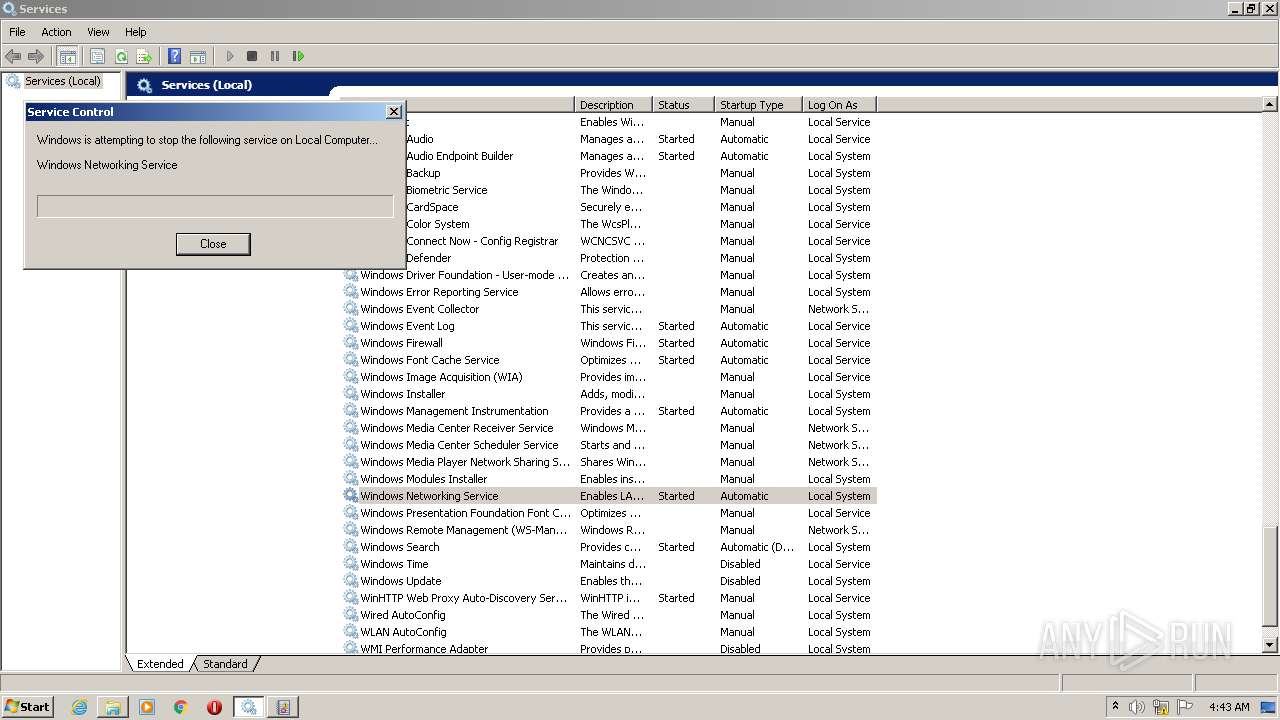Screen dimensions: 1280x720
Task: Click Close button in Service Control dialog
Action: (x=213, y=244)
